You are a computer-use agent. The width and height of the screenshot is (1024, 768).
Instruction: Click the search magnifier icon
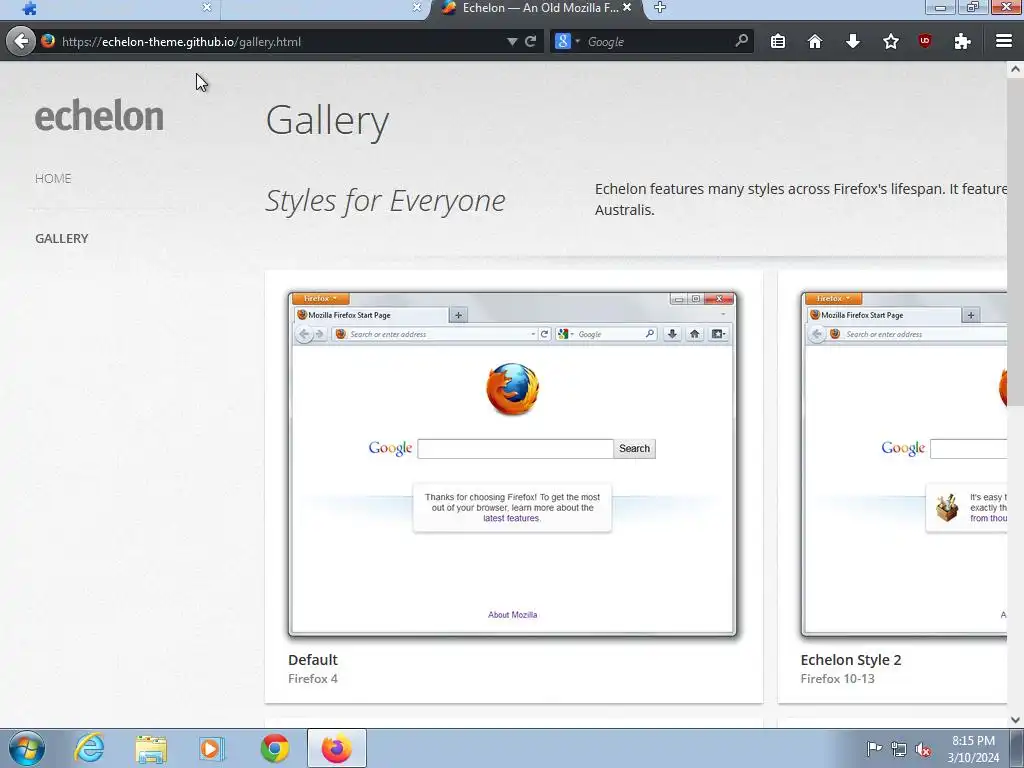coord(741,41)
